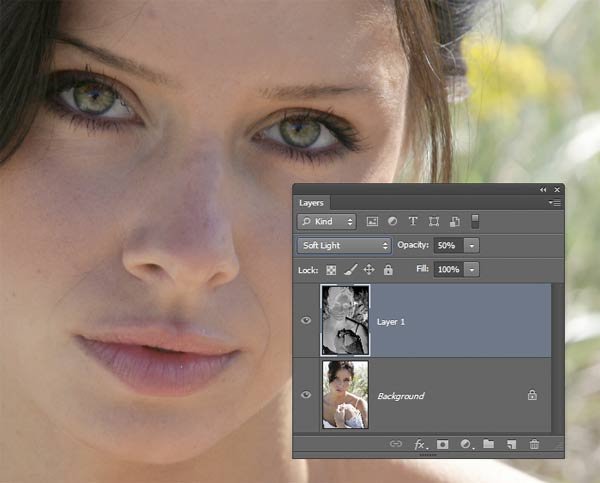This screenshot has width=600, height=483.
Task: Click the smart object filter icon
Action: [454, 221]
